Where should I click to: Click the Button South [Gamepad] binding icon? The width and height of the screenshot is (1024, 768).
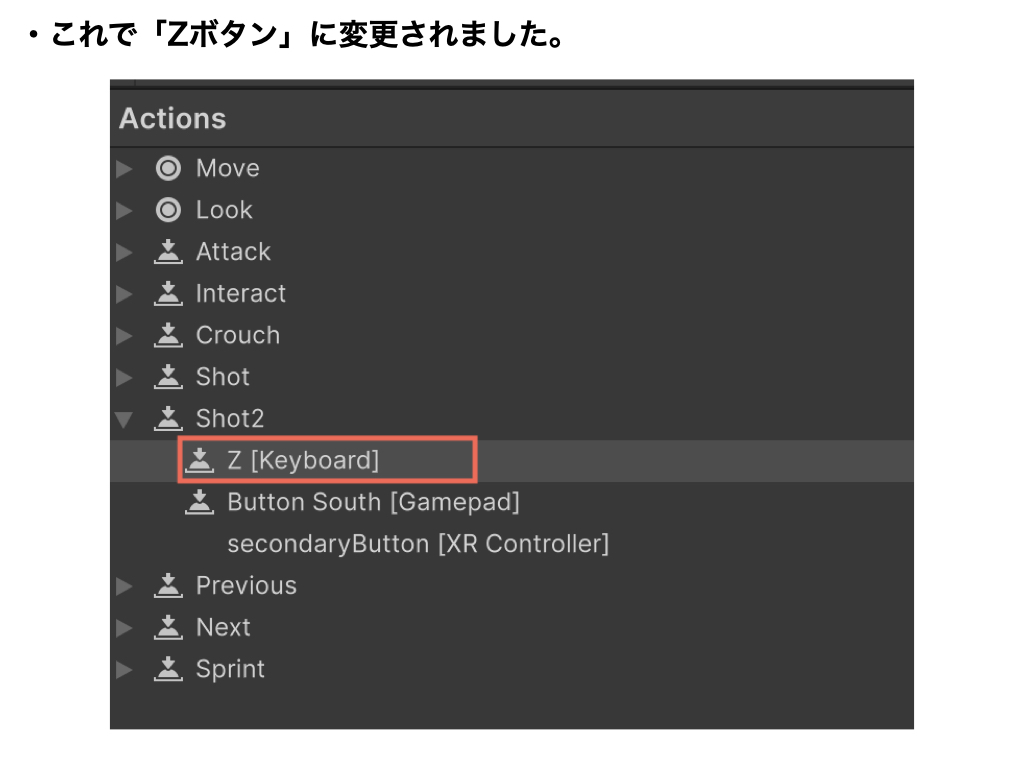pyautogui.click(x=200, y=502)
